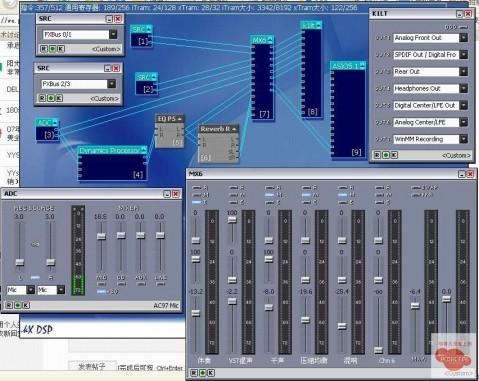Click the Chn 6 channel label

386,361
